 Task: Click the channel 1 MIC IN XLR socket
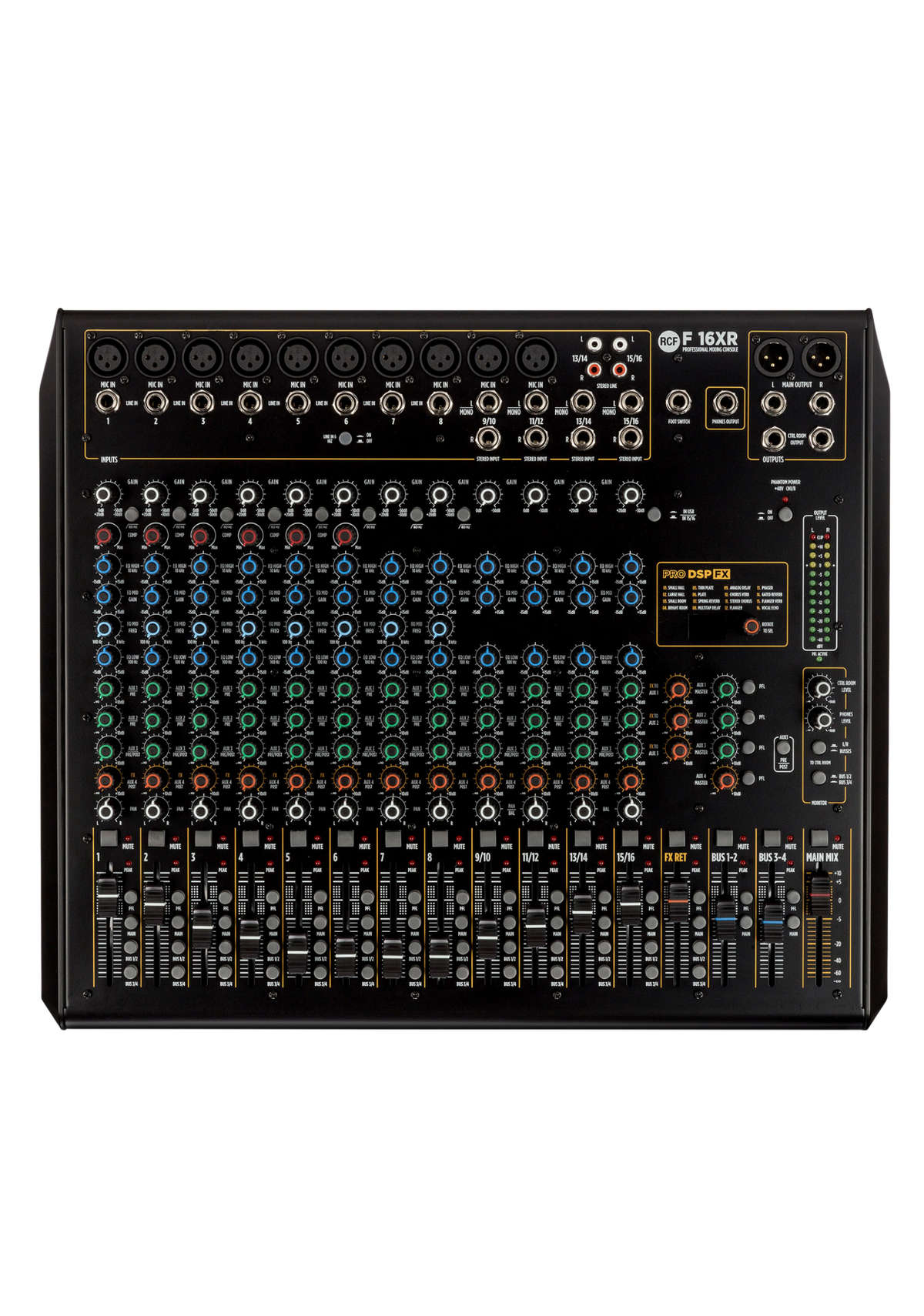[107, 358]
